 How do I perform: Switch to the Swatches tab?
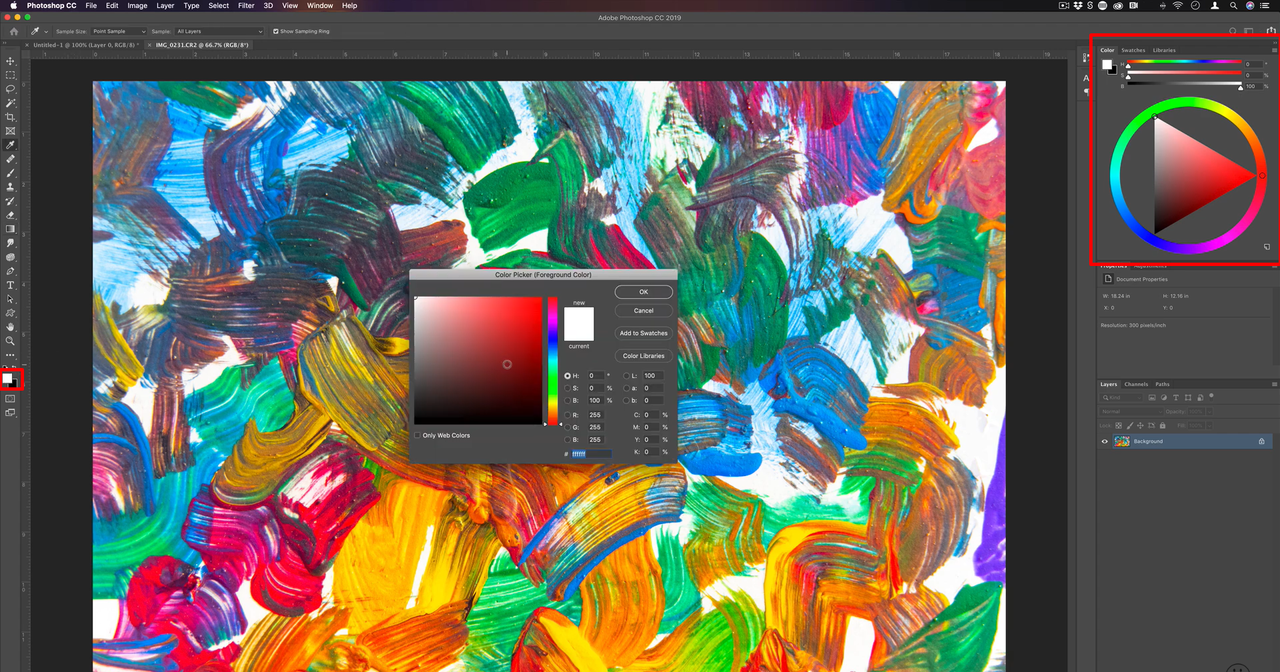1133,50
